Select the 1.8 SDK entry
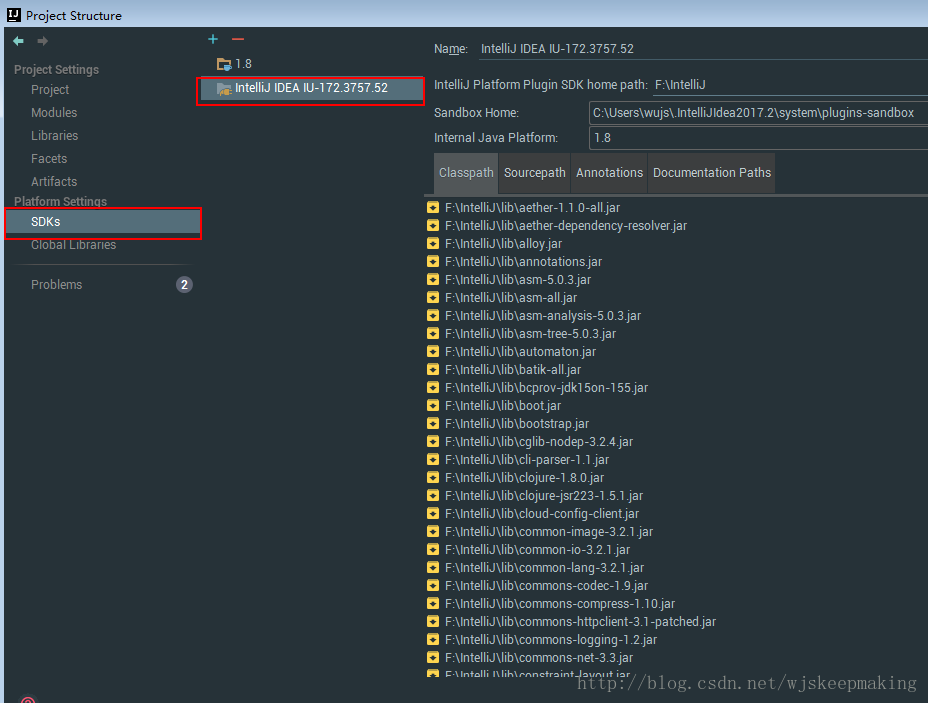Viewport: 928px width, 703px height. click(243, 64)
